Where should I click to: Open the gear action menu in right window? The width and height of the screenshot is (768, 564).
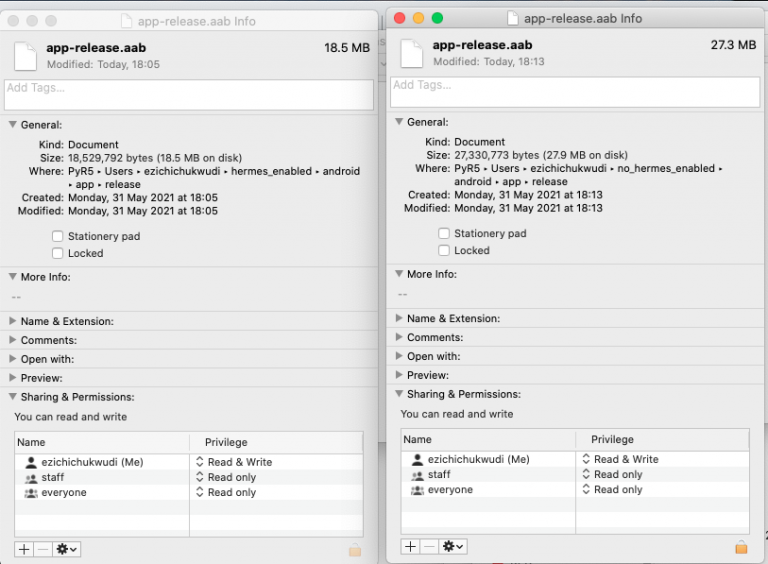(453, 546)
